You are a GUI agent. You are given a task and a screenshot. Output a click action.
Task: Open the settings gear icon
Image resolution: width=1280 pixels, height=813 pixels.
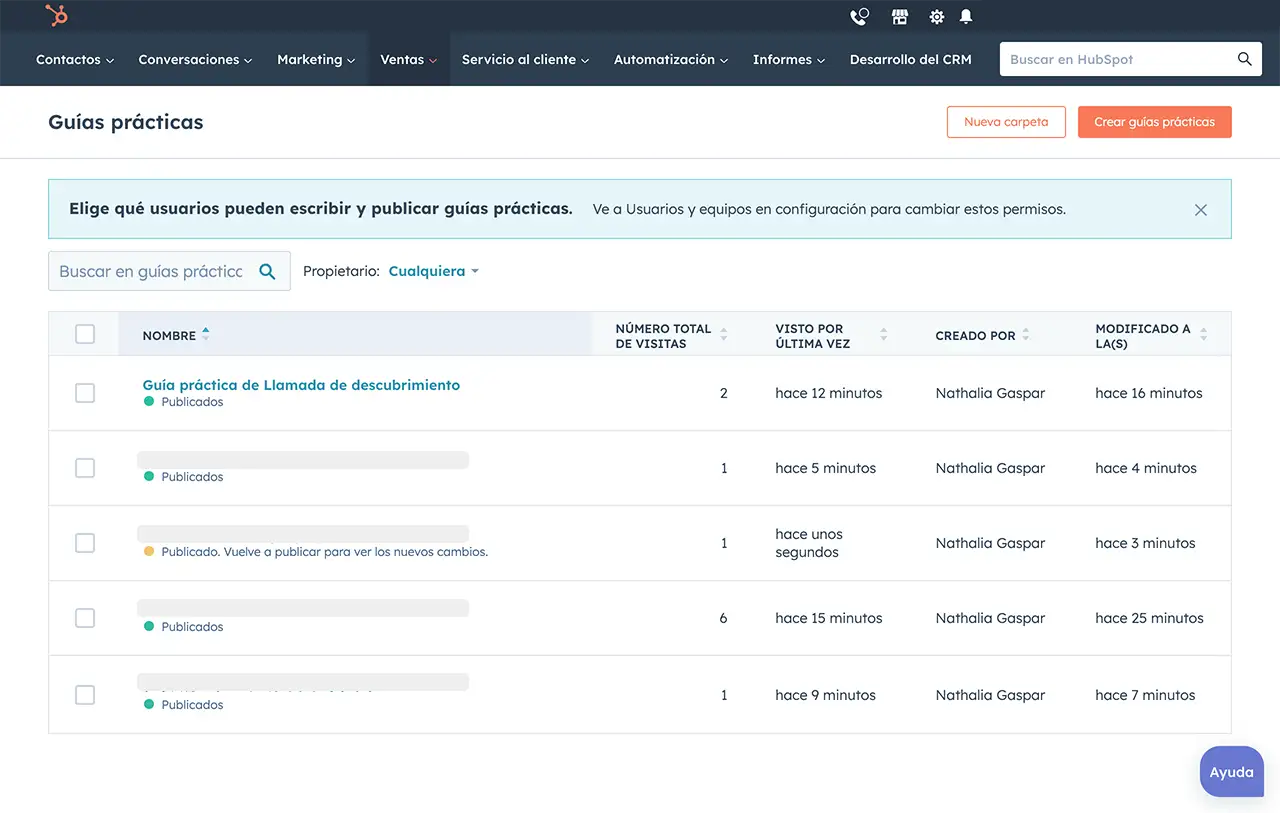pyautogui.click(x=936, y=17)
